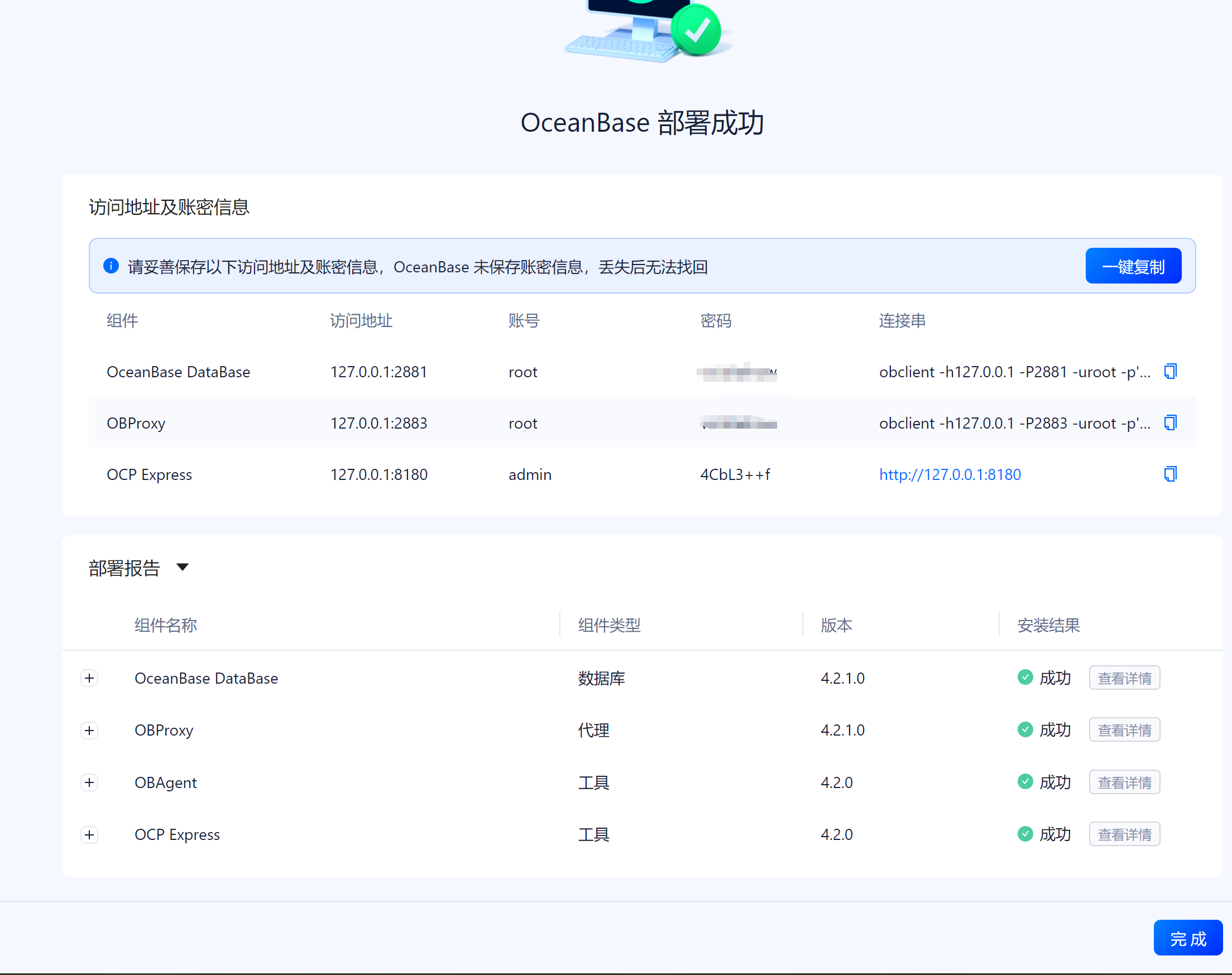The height and width of the screenshot is (975, 1232).
Task: Click the 组件名称 column header
Action: tap(166, 625)
